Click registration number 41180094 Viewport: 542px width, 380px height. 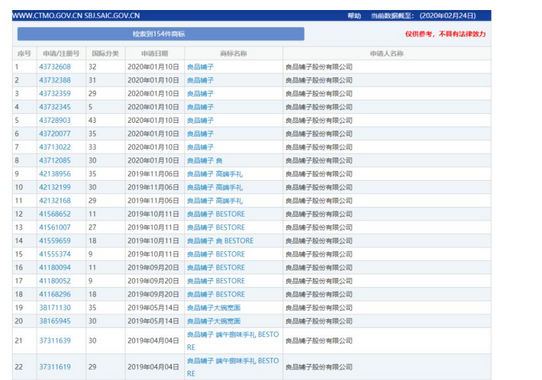(x=55, y=268)
